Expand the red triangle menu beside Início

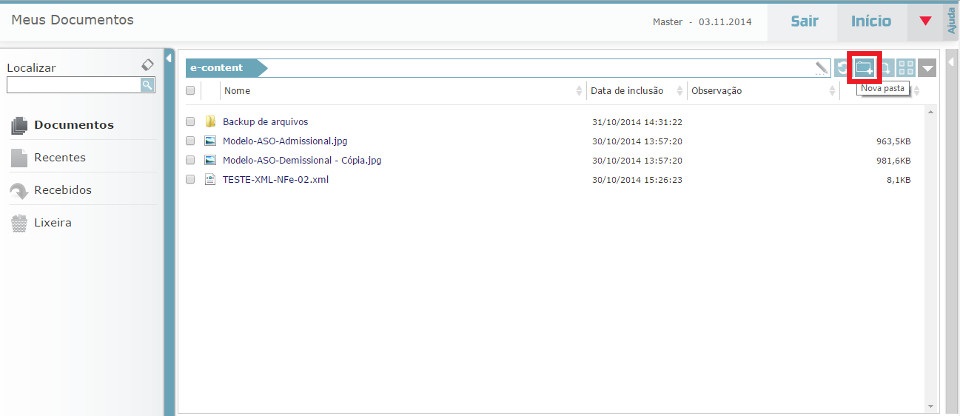[925, 21]
